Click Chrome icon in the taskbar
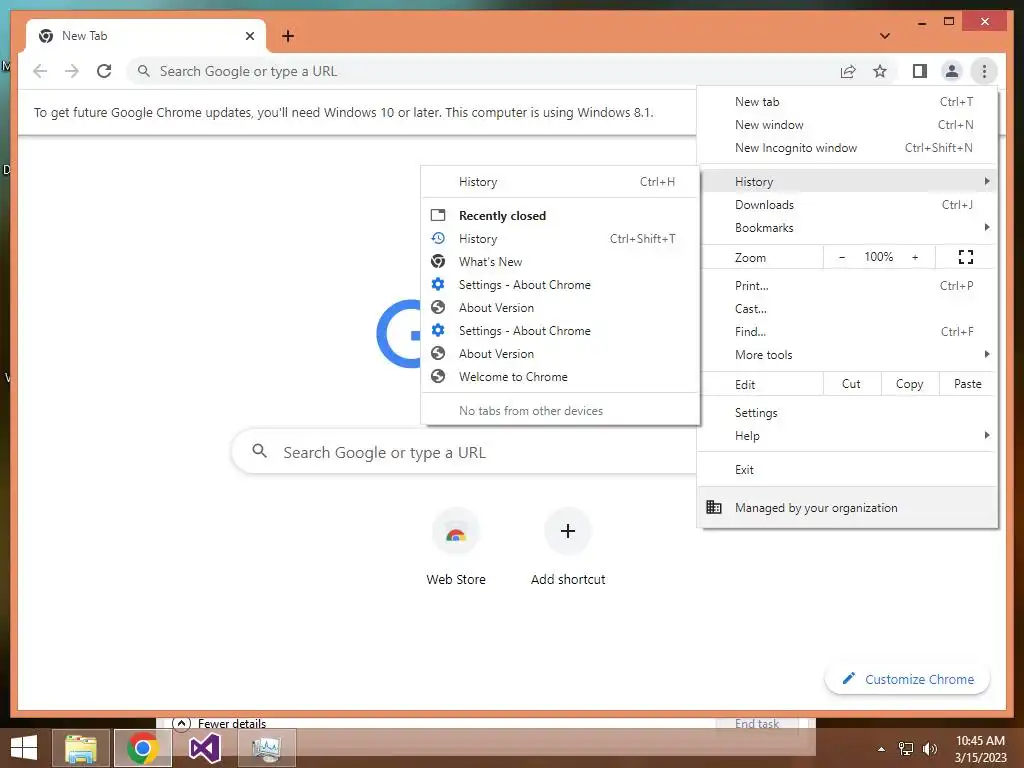The width and height of the screenshot is (1024, 768). coord(143,748)
